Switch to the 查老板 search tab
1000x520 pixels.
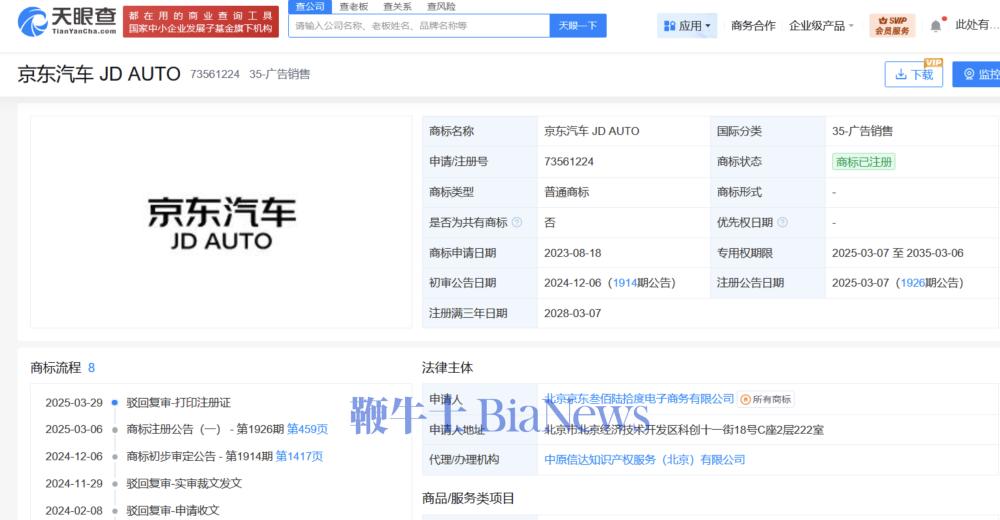pyautogui.click(x=353, y=6)
